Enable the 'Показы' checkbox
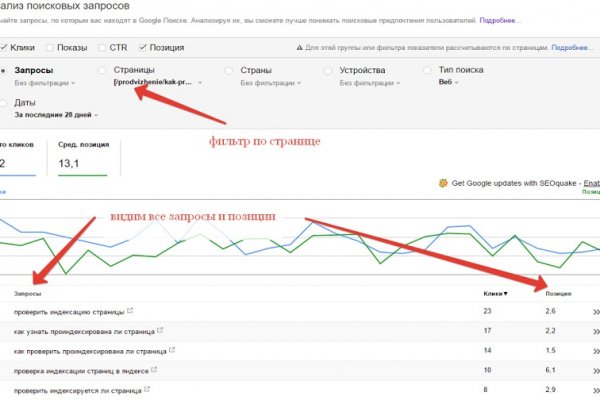The image size is (600, 400). (x=51, y=47)
